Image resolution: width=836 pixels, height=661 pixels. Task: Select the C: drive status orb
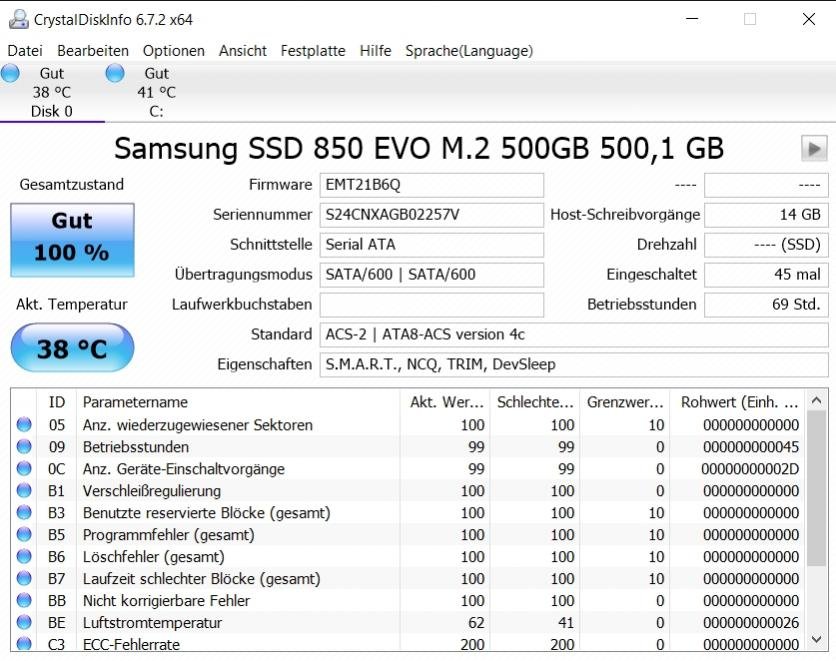click(x=115, y=73)
